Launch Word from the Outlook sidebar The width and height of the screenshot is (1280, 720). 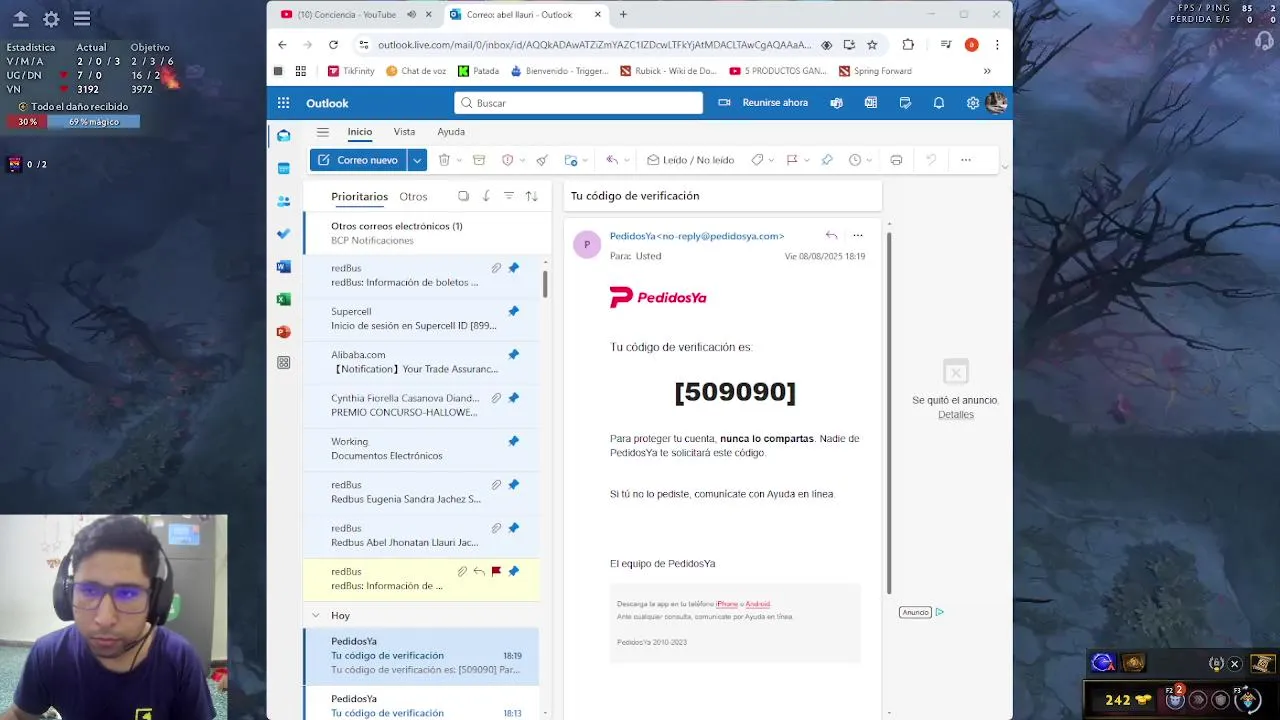coord(284,267)
